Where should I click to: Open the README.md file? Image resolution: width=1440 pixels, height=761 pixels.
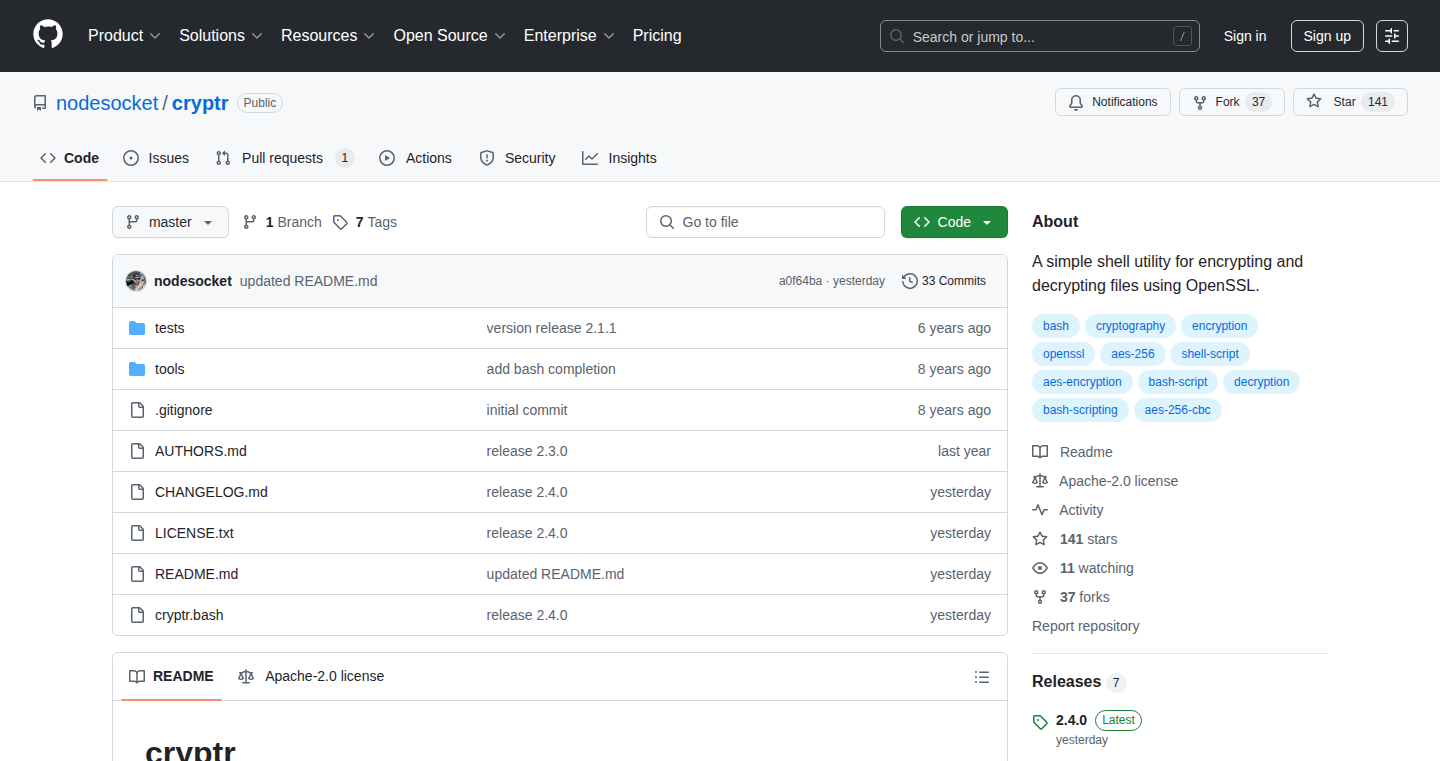[x=197, y=574]
